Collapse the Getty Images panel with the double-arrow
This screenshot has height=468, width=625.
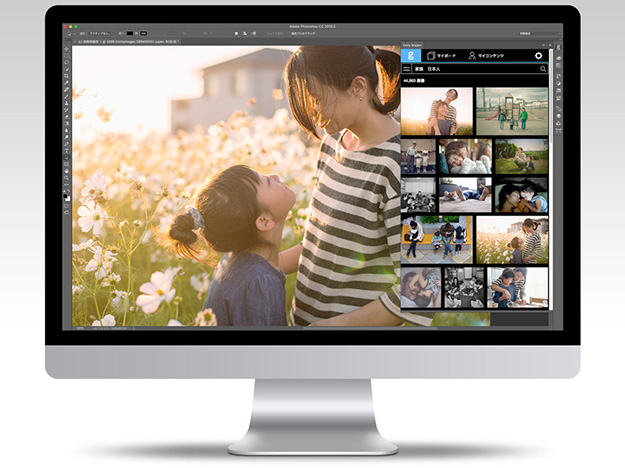(x=544, y=43)
